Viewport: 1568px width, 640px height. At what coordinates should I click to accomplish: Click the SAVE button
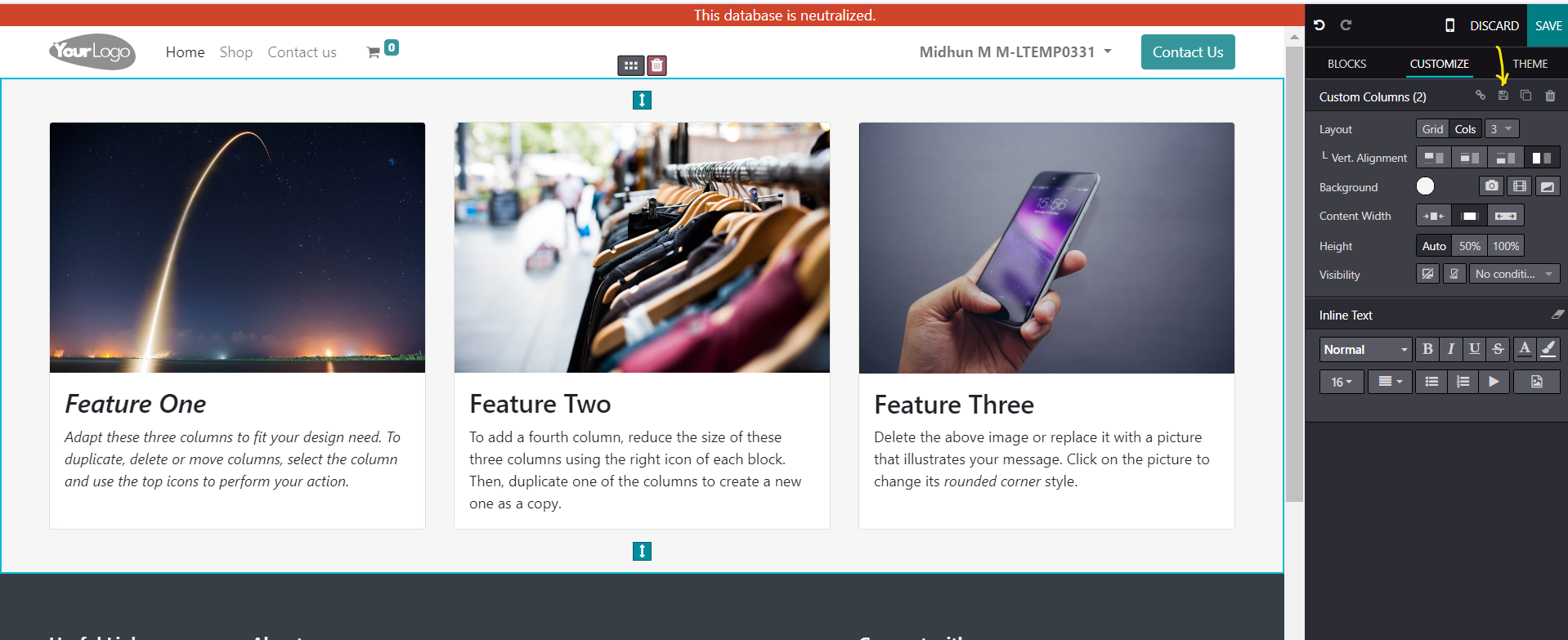1548,25
